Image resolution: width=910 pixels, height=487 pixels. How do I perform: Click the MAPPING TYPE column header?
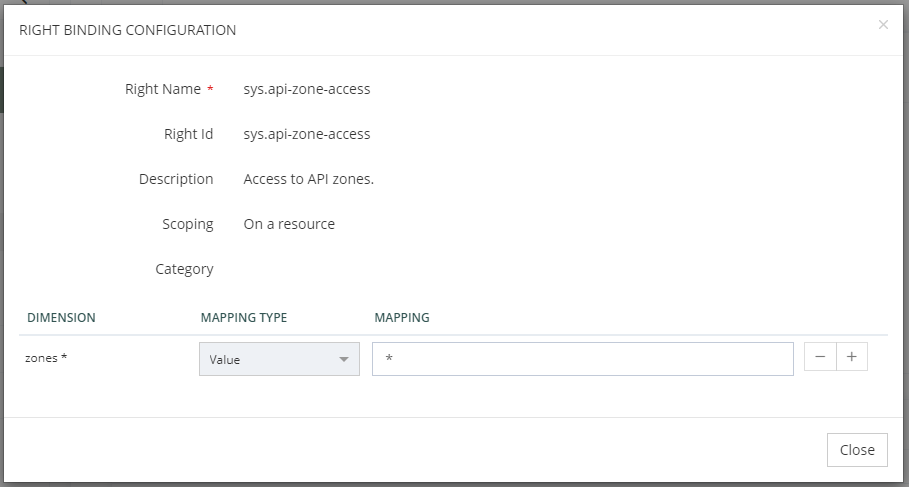(243, 318)
